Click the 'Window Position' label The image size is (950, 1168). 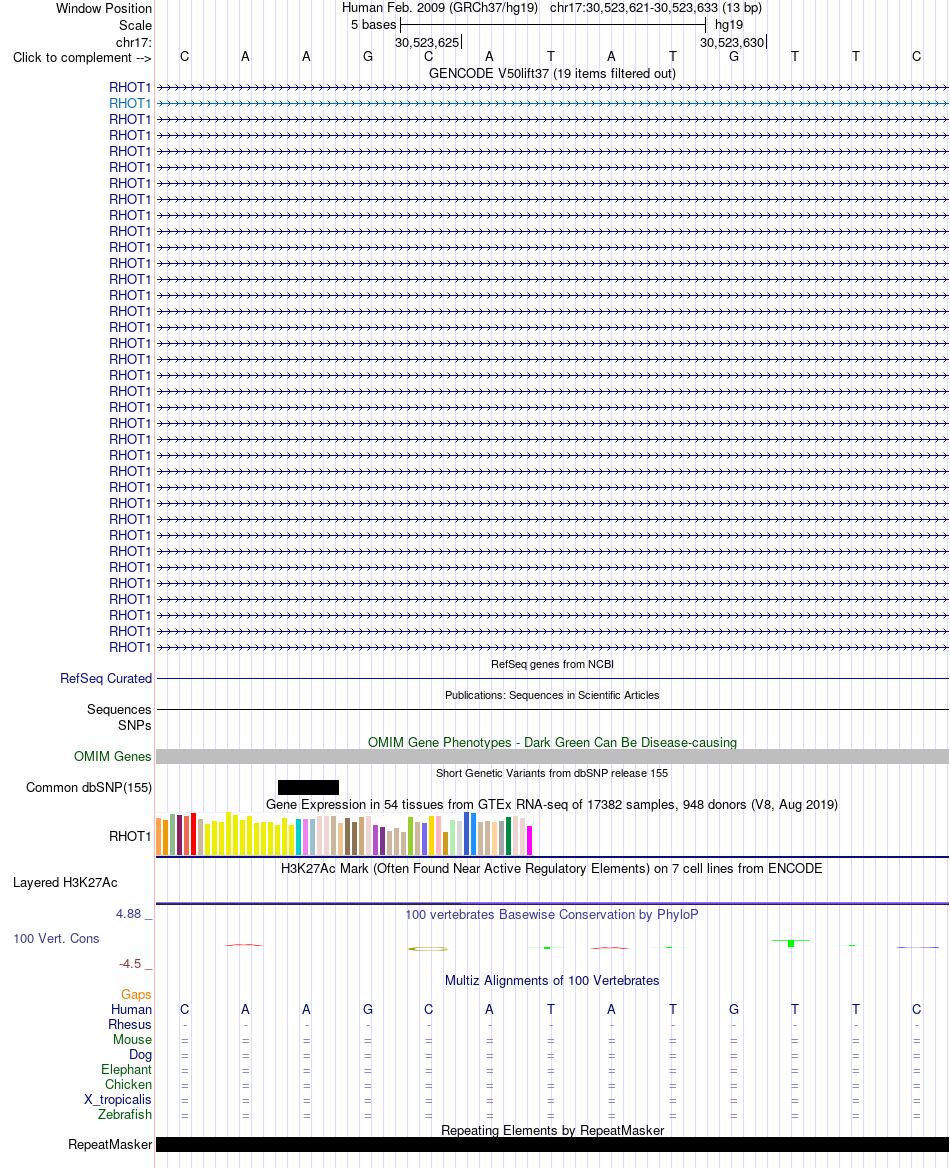click(104, 8)
